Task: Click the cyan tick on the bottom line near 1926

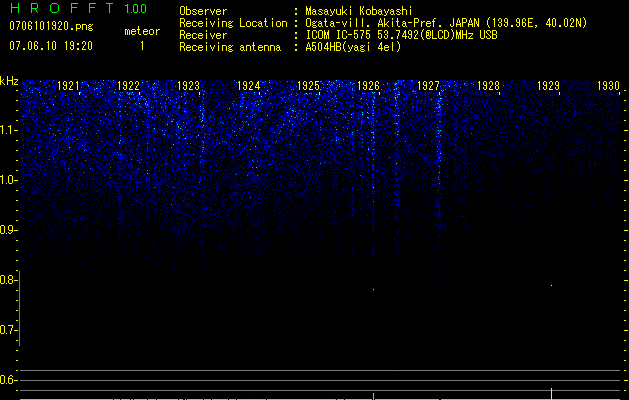Action: [x=373, y=396]
